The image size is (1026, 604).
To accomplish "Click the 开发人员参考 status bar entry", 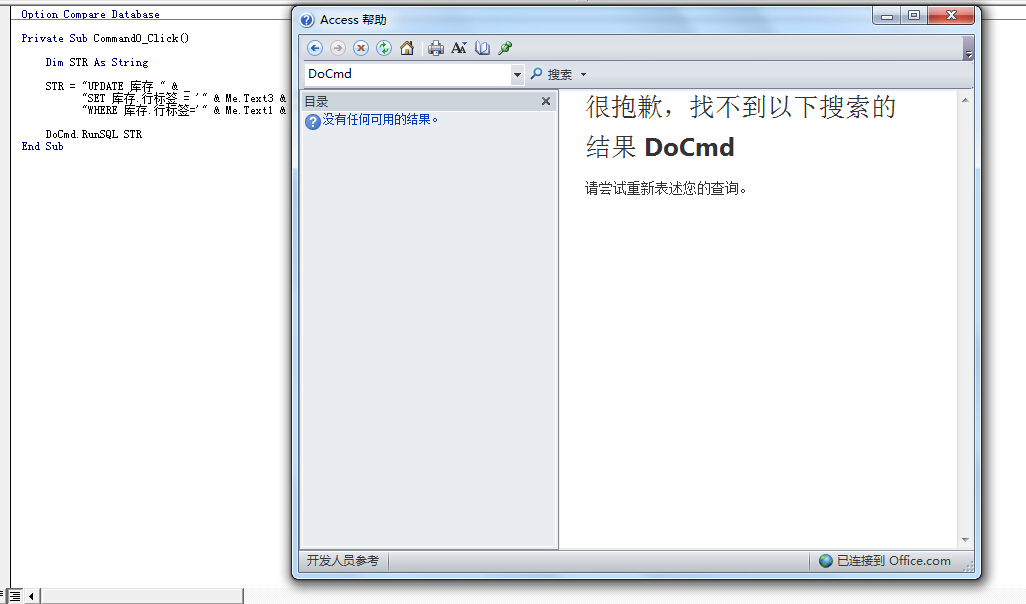I will click(343, 561).
